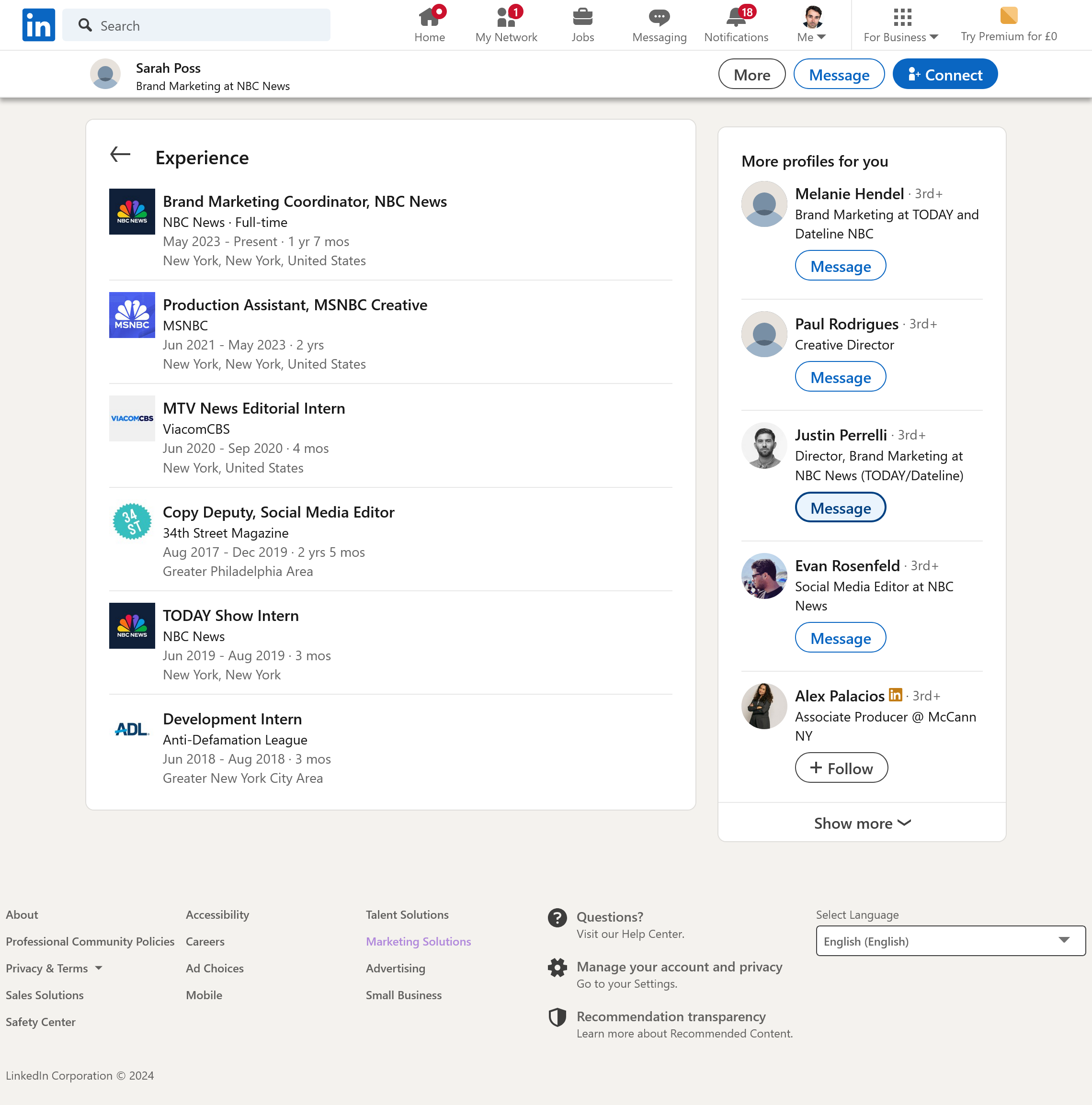
Task: Message Melanie Hendel
Action: click(840, 265)
